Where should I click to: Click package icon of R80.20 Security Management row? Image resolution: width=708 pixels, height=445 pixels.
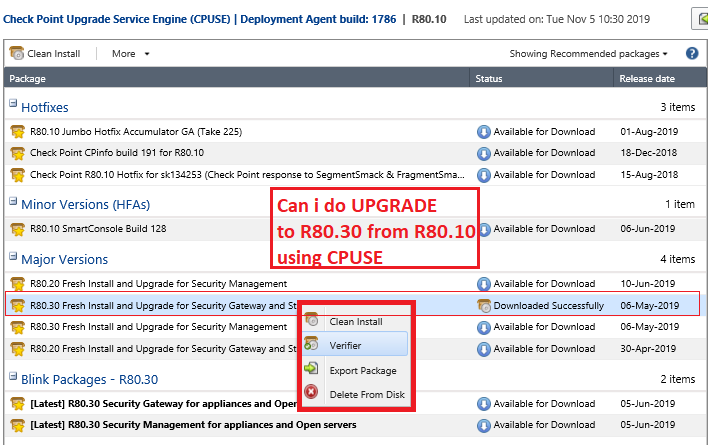18,284
